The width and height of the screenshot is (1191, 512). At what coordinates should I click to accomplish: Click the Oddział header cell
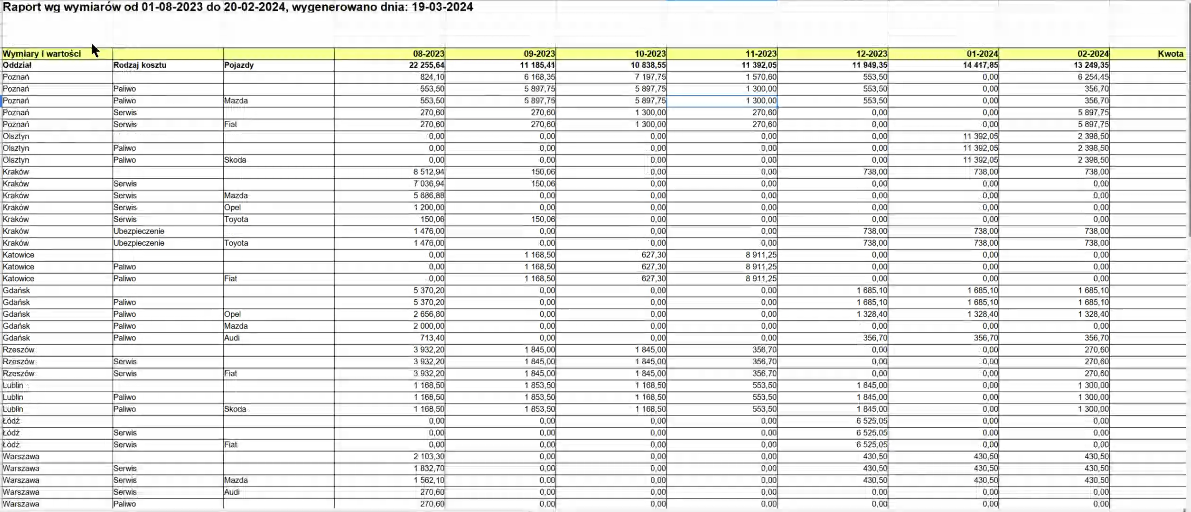[x=56, y=65]
